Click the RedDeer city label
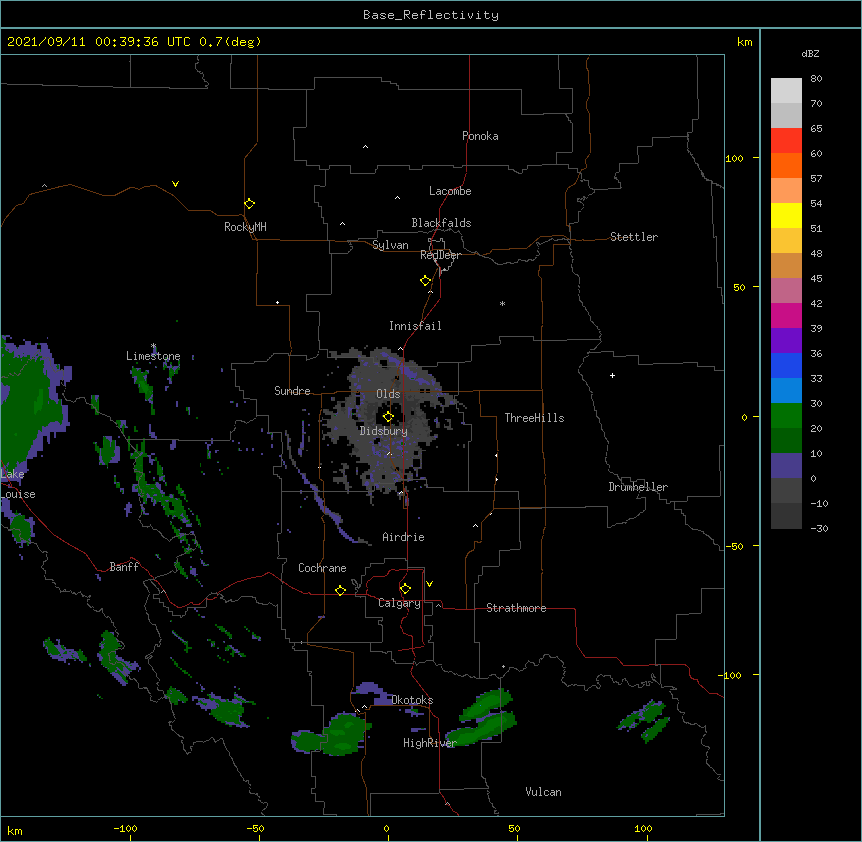 [x=440, y=255]
